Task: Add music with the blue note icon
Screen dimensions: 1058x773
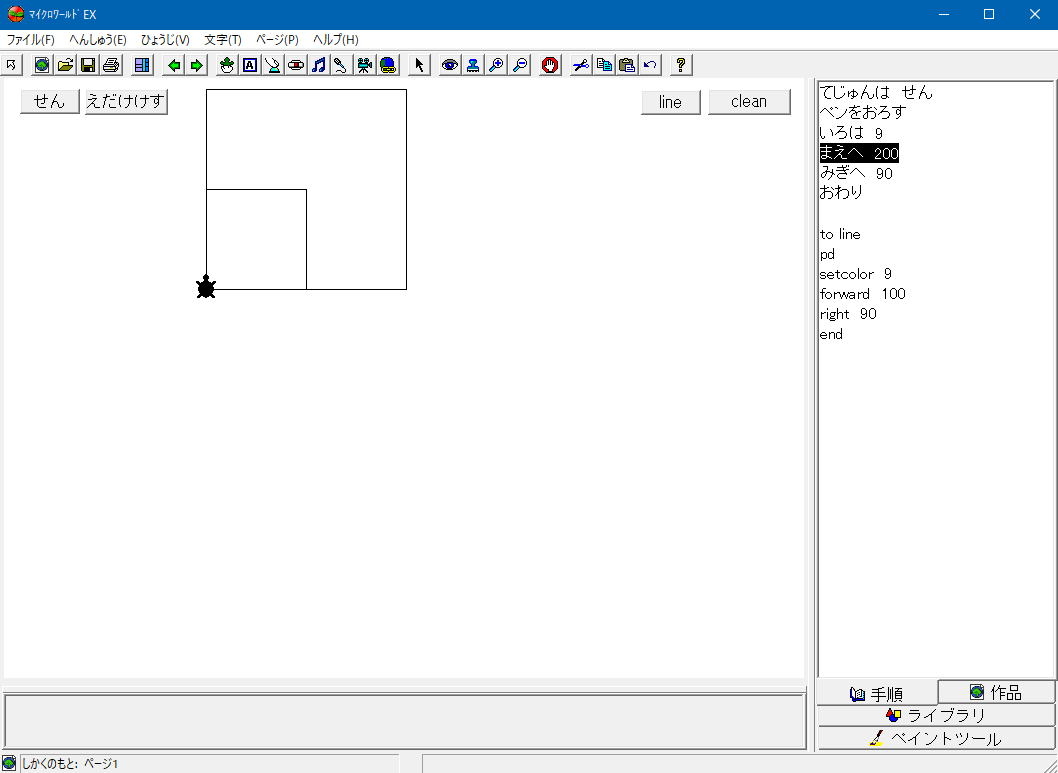Action: (x=318, y=65)
